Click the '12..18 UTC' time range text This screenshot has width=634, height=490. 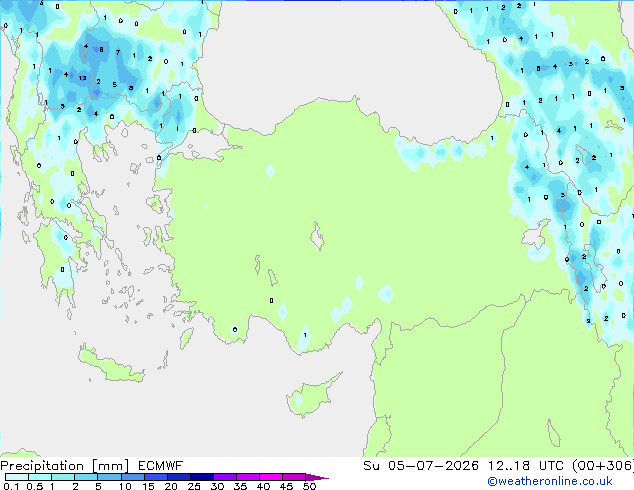coord(526,466)
